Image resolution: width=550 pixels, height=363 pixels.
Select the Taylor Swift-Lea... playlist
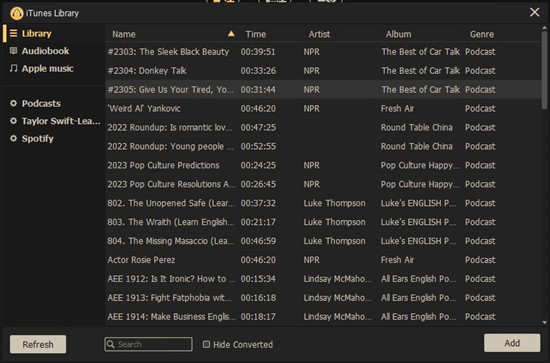pos(54,121)
